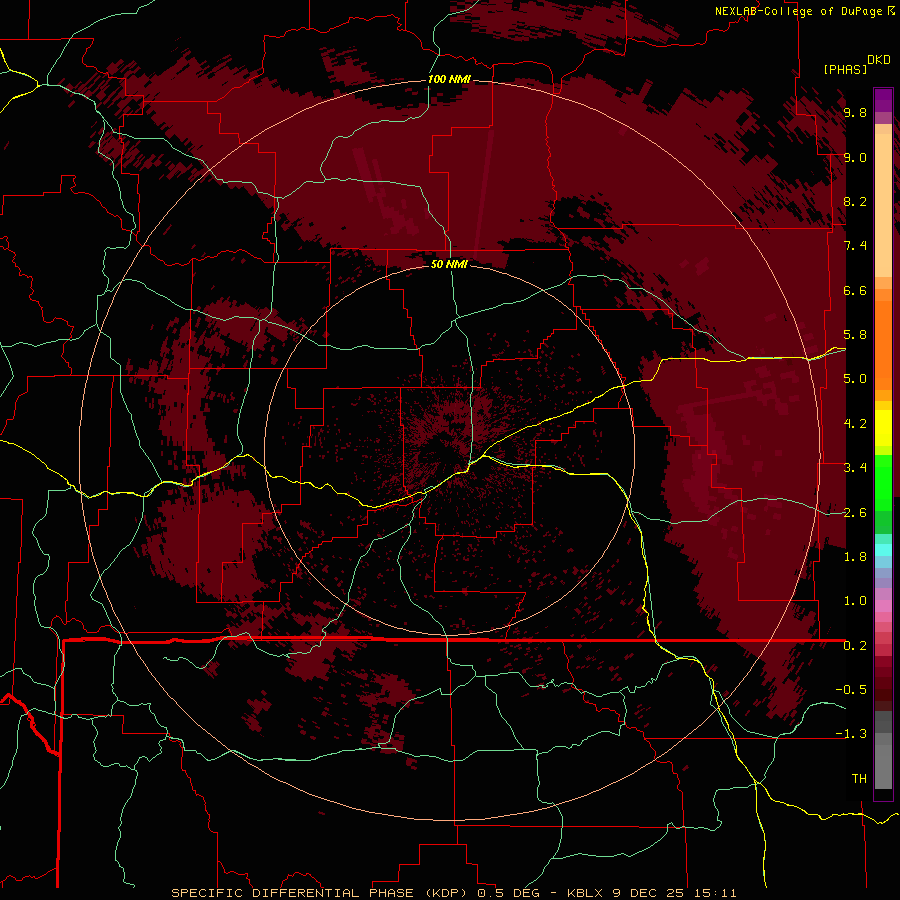Click the -0.5 value on color scale
The width and height of the screenshot is (900, 900).
851,690
